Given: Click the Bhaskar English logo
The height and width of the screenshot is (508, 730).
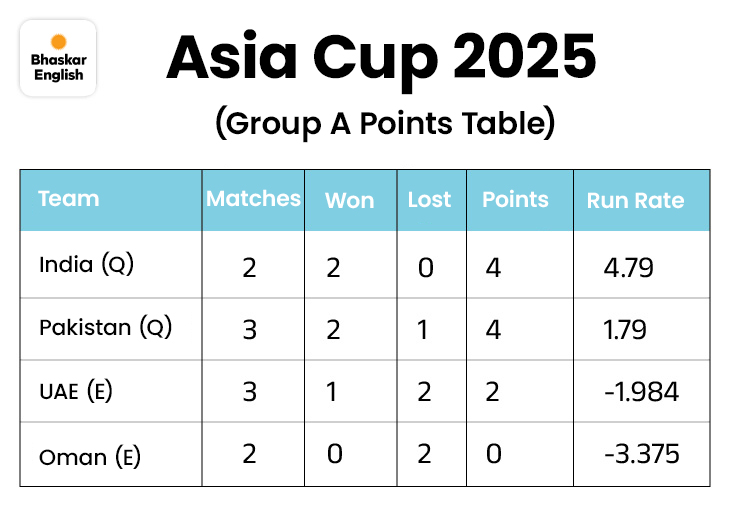Looking at the screenshot, I should click(x=59, y=58).
